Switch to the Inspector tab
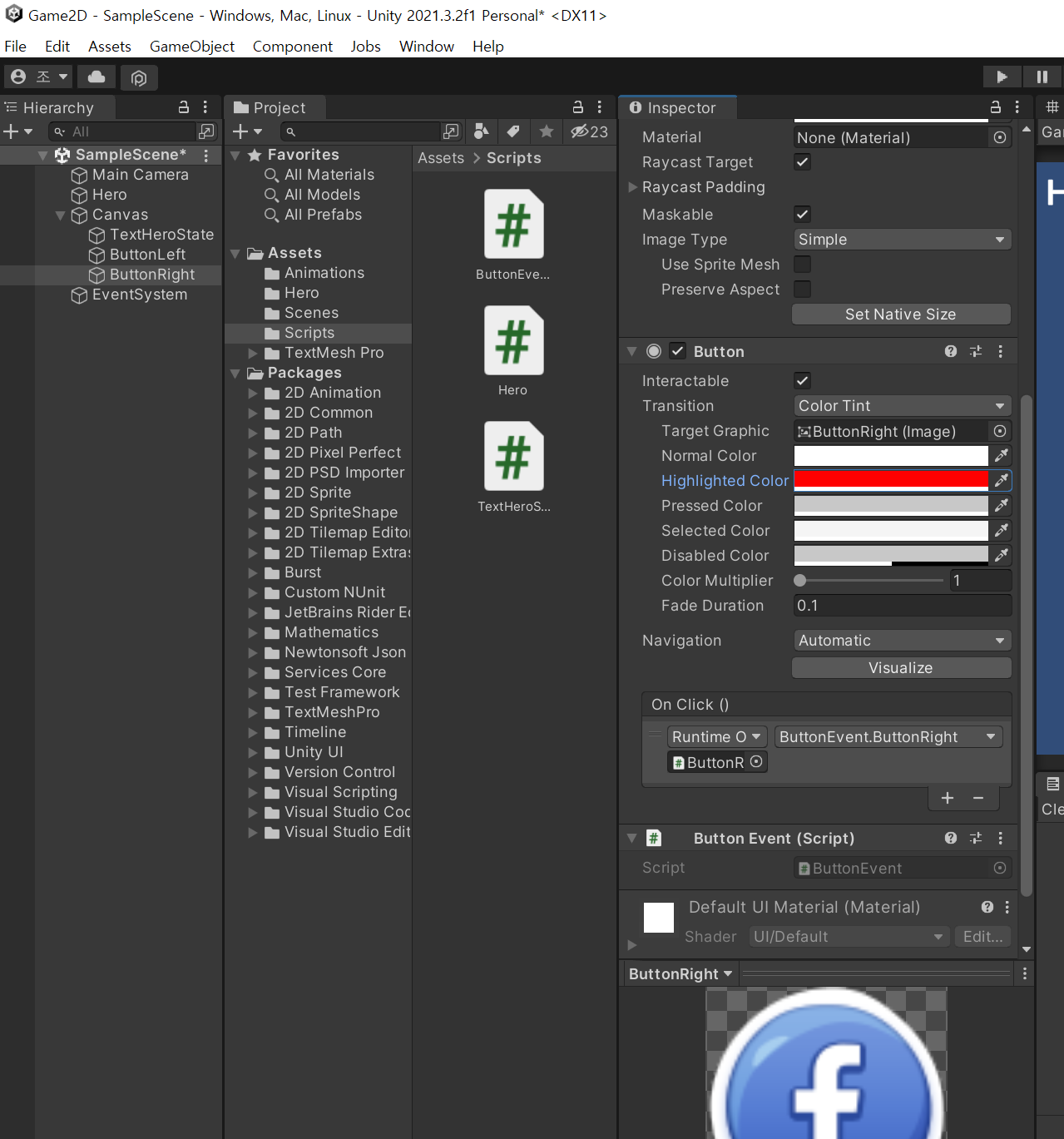1064x1139 pixels. [678, 107]
